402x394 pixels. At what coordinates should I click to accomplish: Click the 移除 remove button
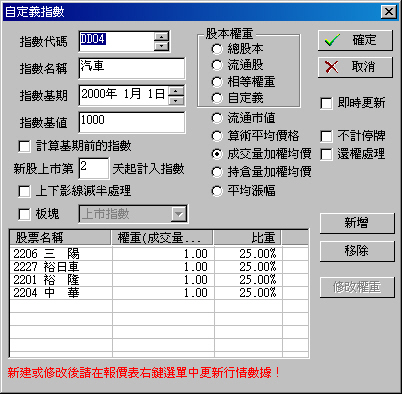click(x=357, y=251)
